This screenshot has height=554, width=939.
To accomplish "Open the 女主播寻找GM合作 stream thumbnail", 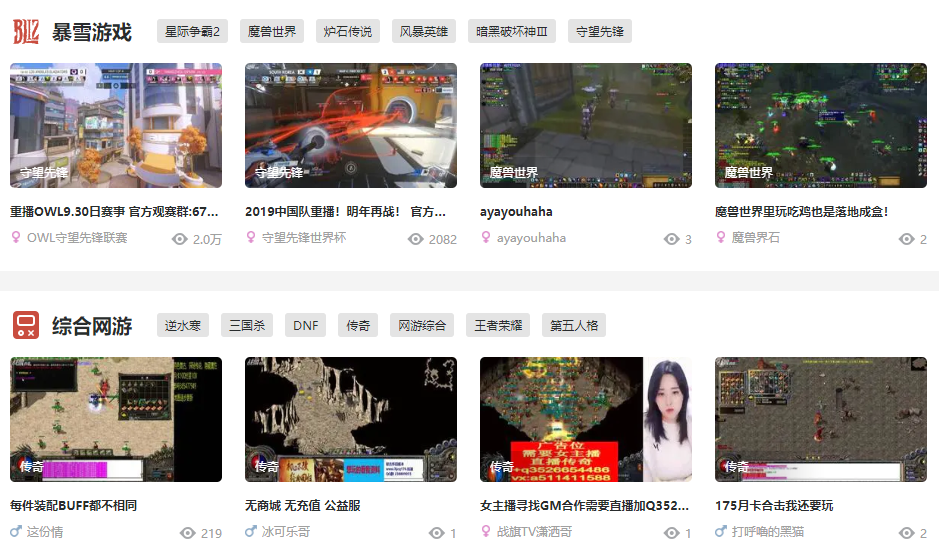I will [x=586, y=419].
